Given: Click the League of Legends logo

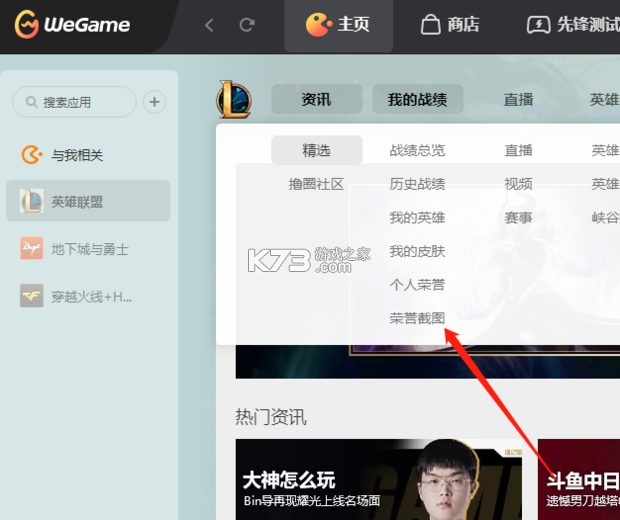Looking at the screenshot, I should click(x=234, y=99).
